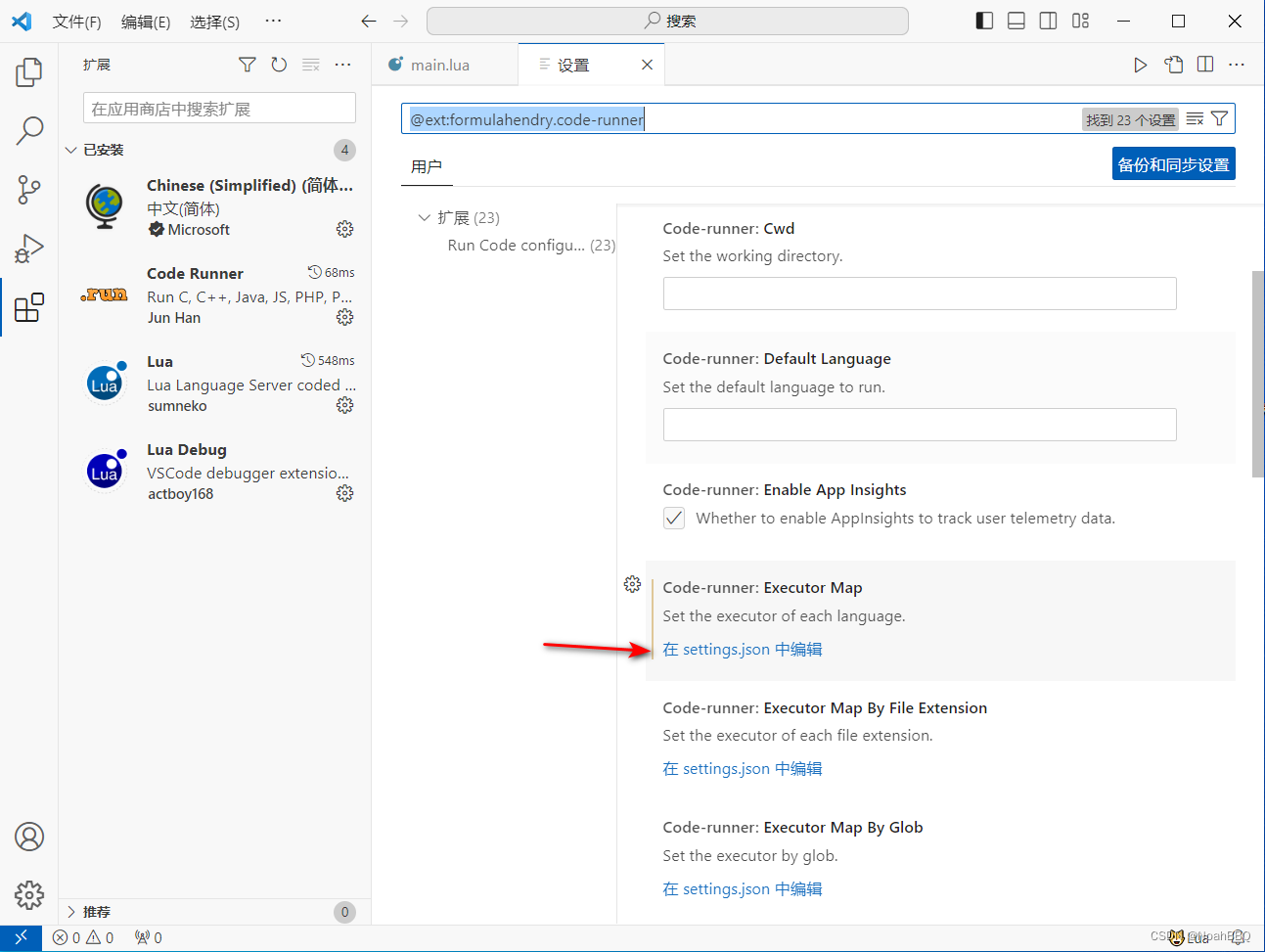
Task: Open the Manage gear in activity bar
Action: [x=29, y=894]
